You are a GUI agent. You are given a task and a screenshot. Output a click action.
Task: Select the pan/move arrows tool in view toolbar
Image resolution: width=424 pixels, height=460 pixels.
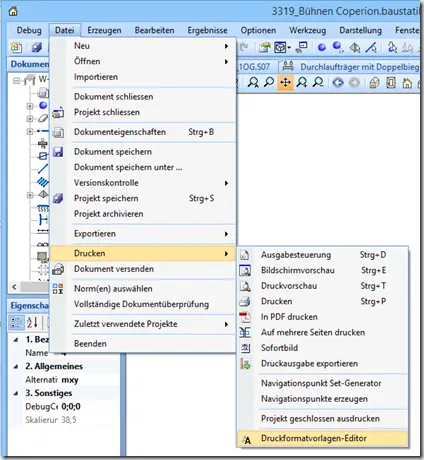coord(285,82)
